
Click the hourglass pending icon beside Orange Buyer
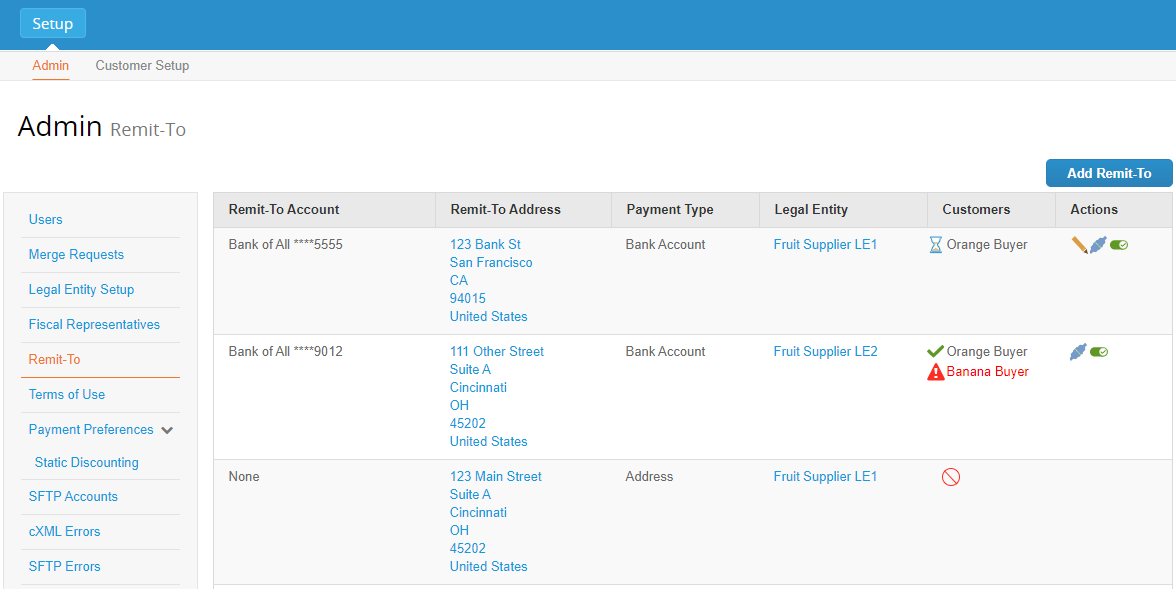click(935, 245)
